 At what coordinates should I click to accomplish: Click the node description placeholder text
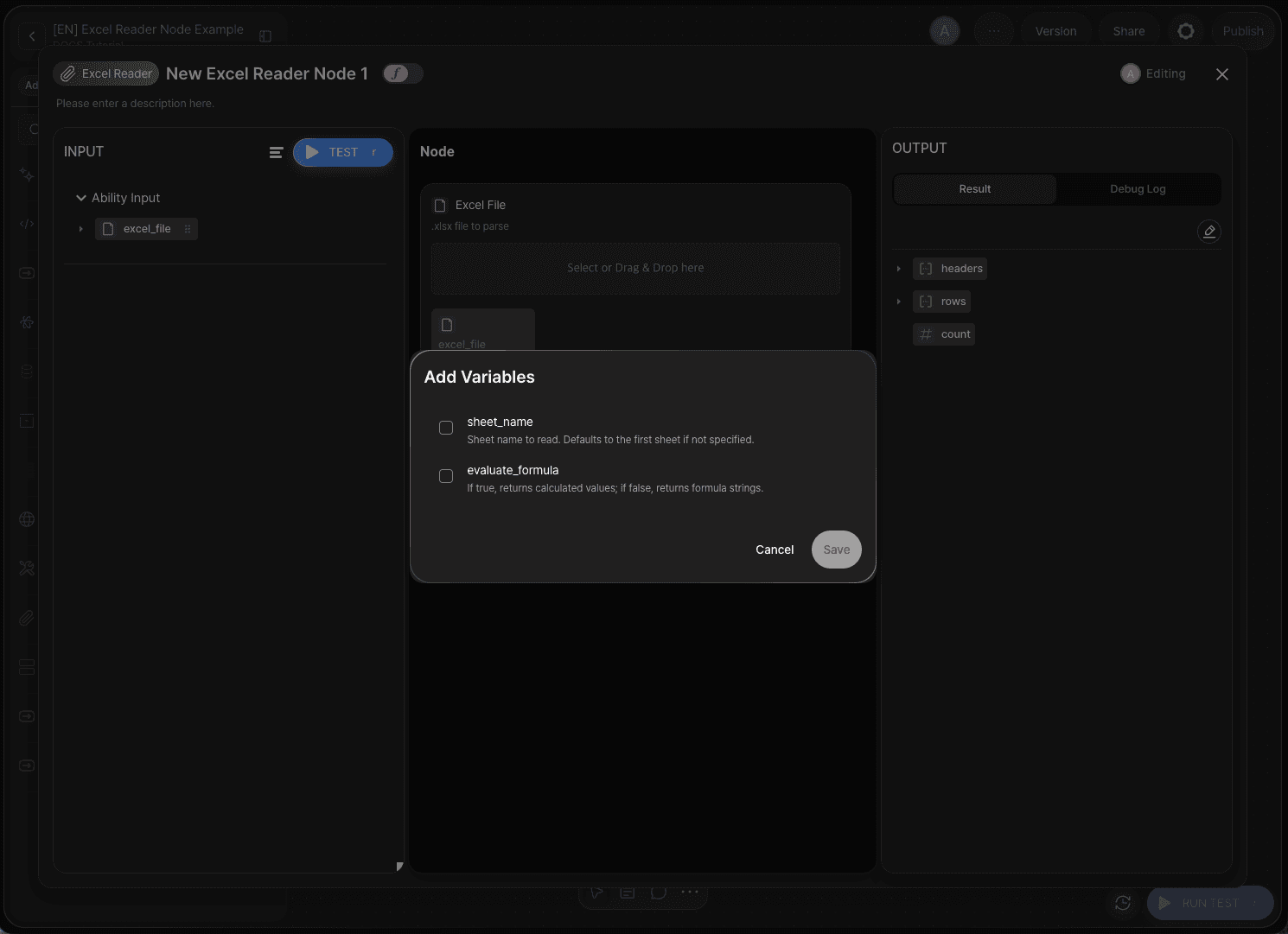(x=135, y=104)
